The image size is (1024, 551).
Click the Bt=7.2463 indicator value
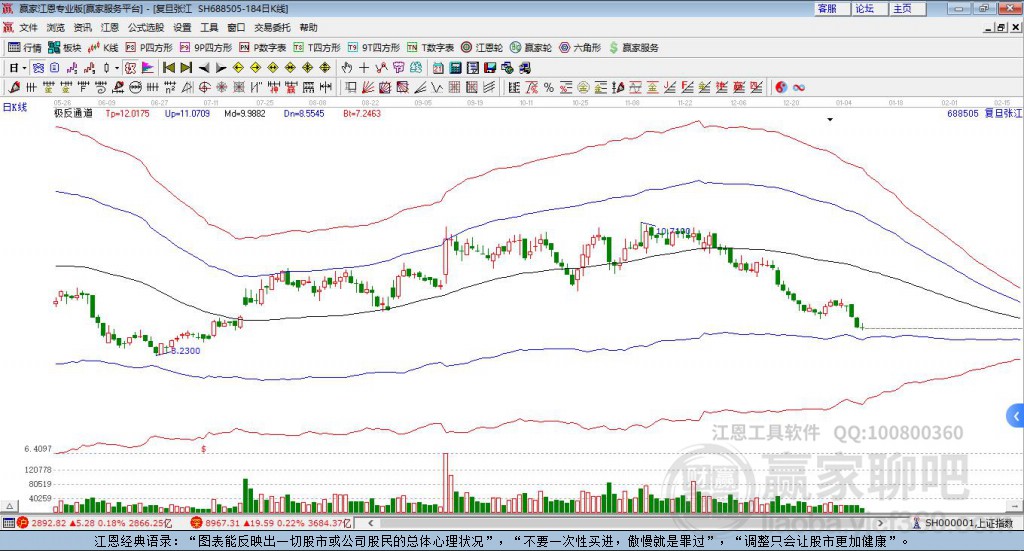point(362,113)
